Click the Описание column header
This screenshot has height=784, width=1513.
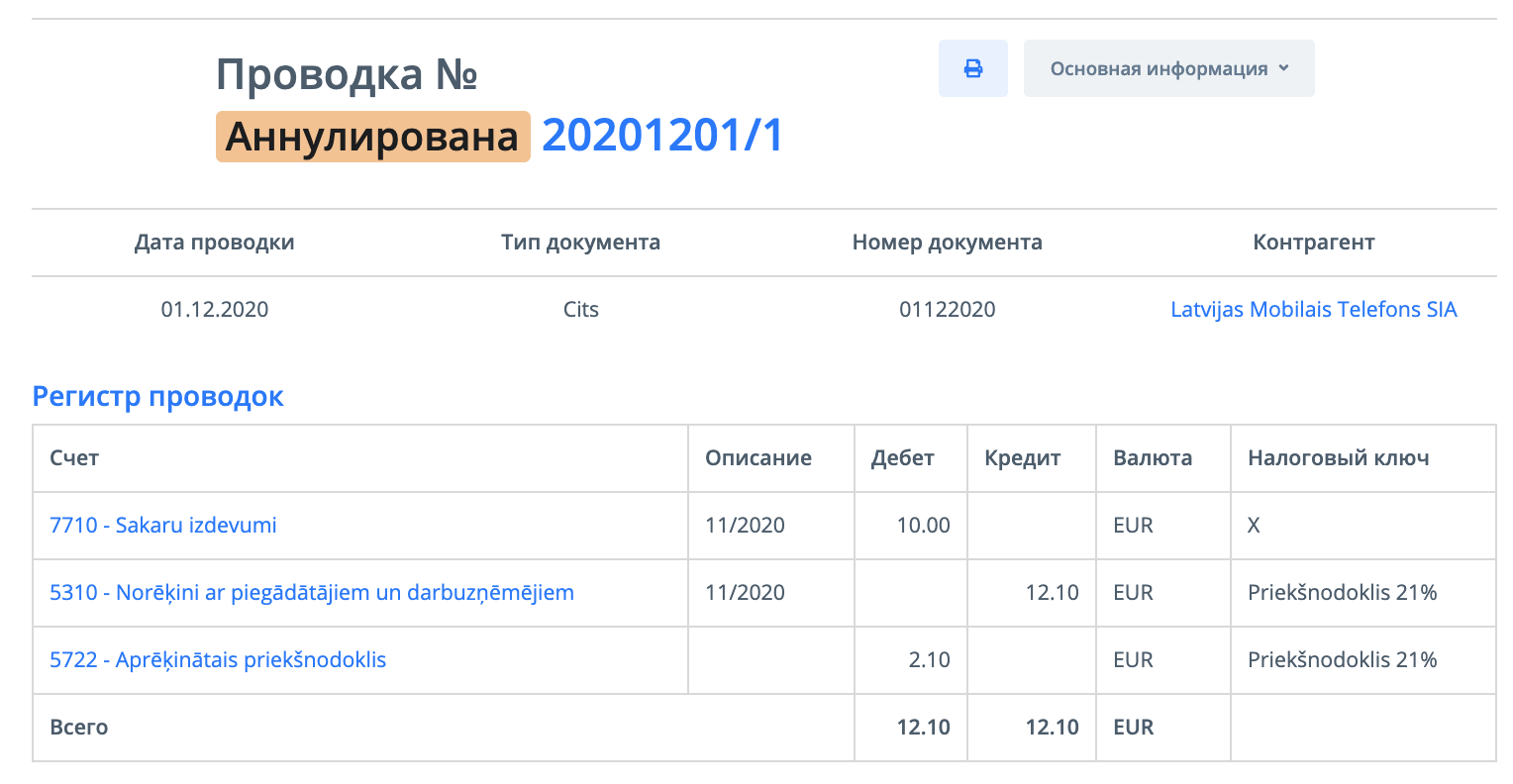click(x=757, y=458)
